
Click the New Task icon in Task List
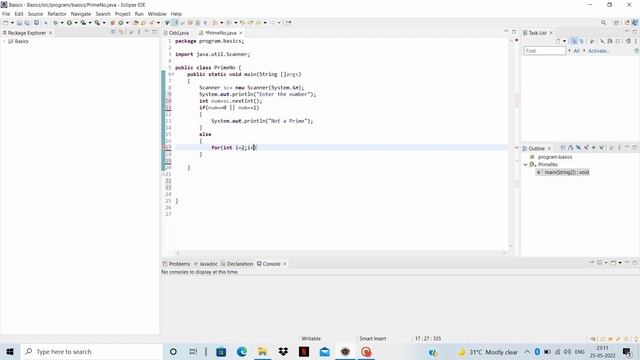pos(558,41)
